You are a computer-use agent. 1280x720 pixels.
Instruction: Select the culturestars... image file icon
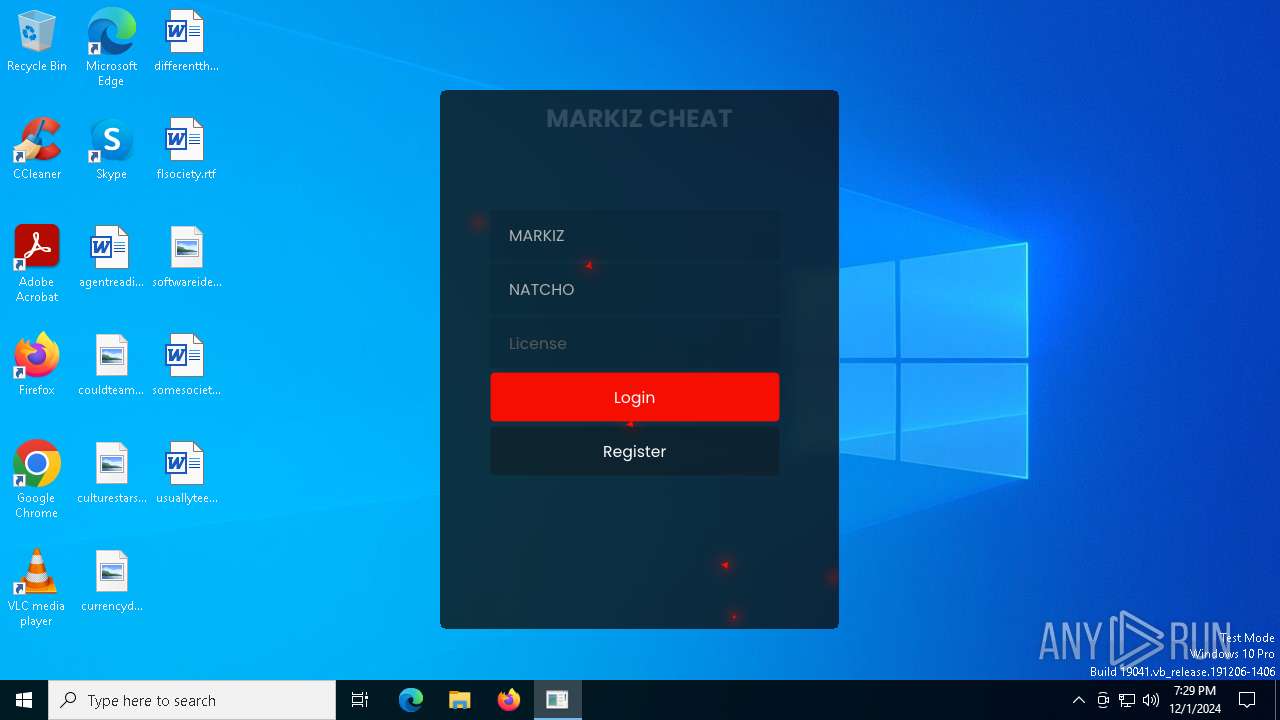coord(111,474)
